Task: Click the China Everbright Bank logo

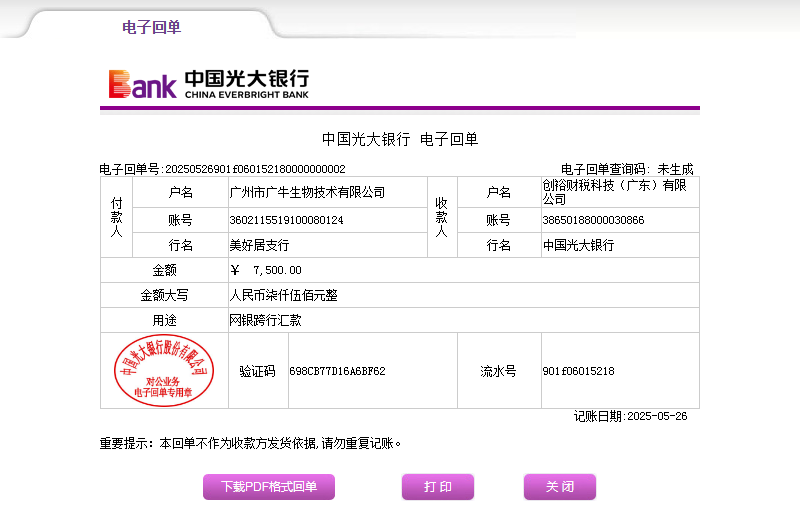Action: coord(209,84)
